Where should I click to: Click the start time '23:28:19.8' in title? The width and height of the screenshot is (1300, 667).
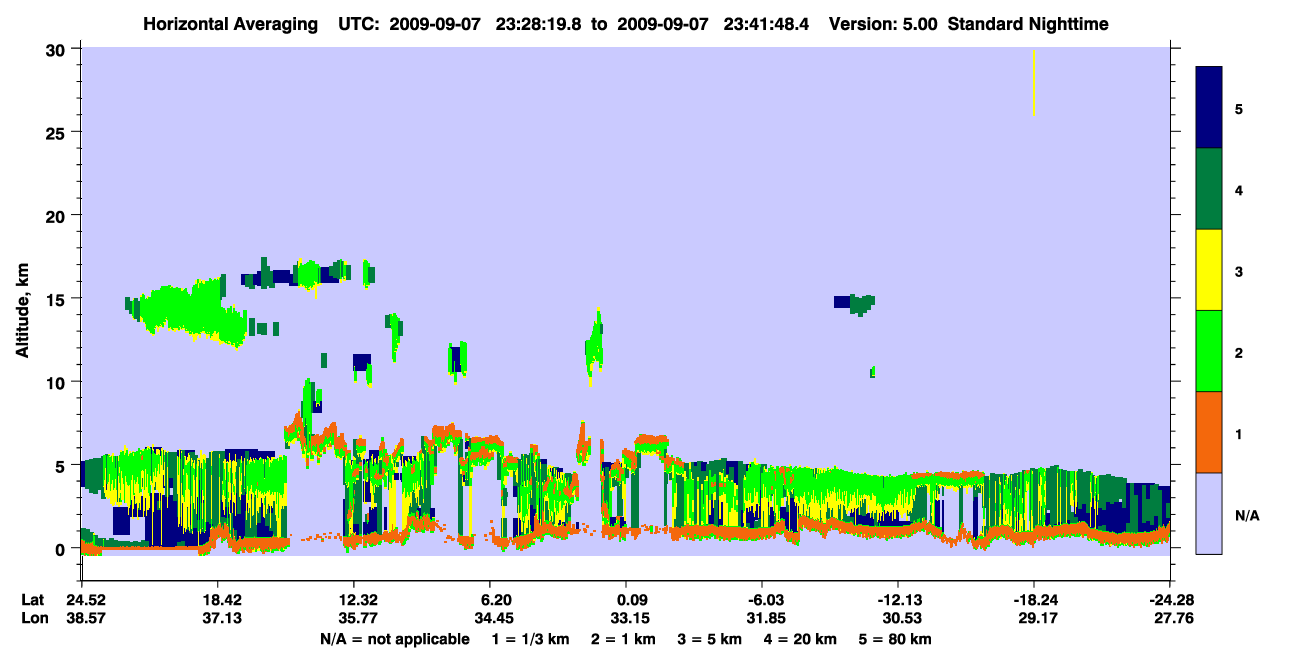[541, 24]
